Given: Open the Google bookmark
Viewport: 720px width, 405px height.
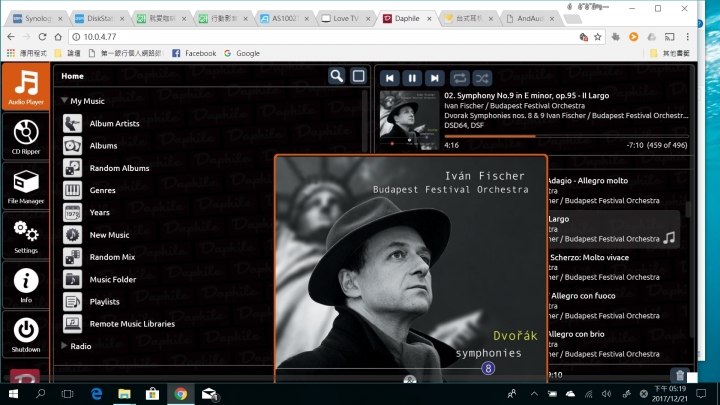Looking at the screenshot, I should pyautogui.click(x=242, y=53).
